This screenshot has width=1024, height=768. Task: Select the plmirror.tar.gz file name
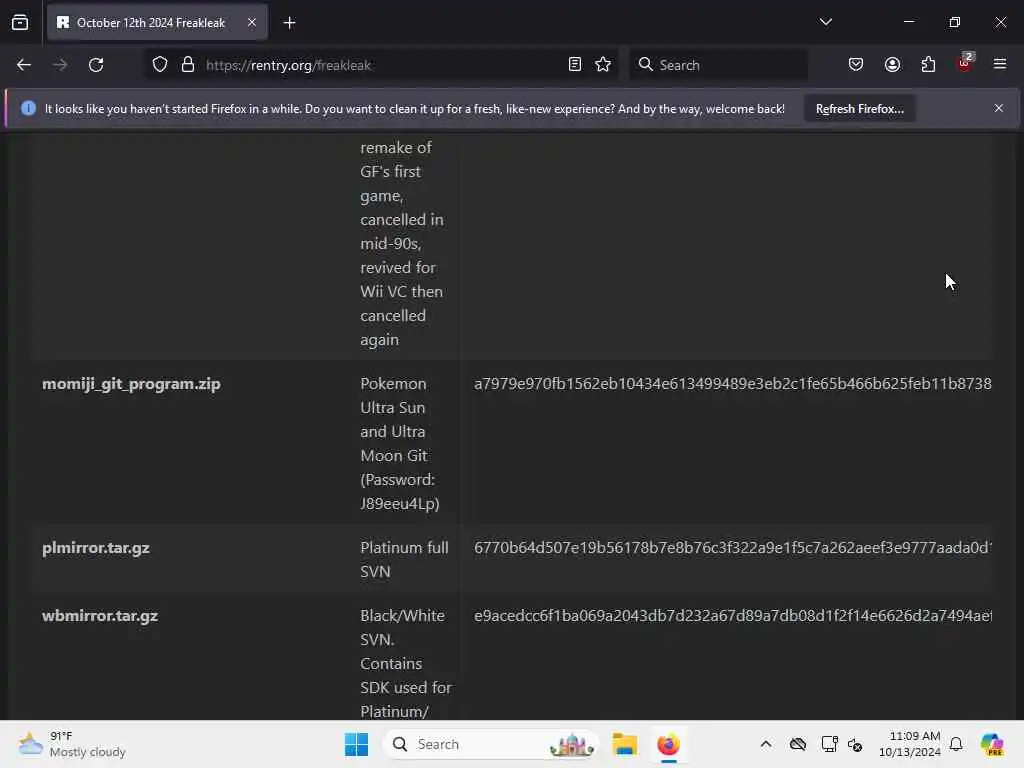(96, 548)
